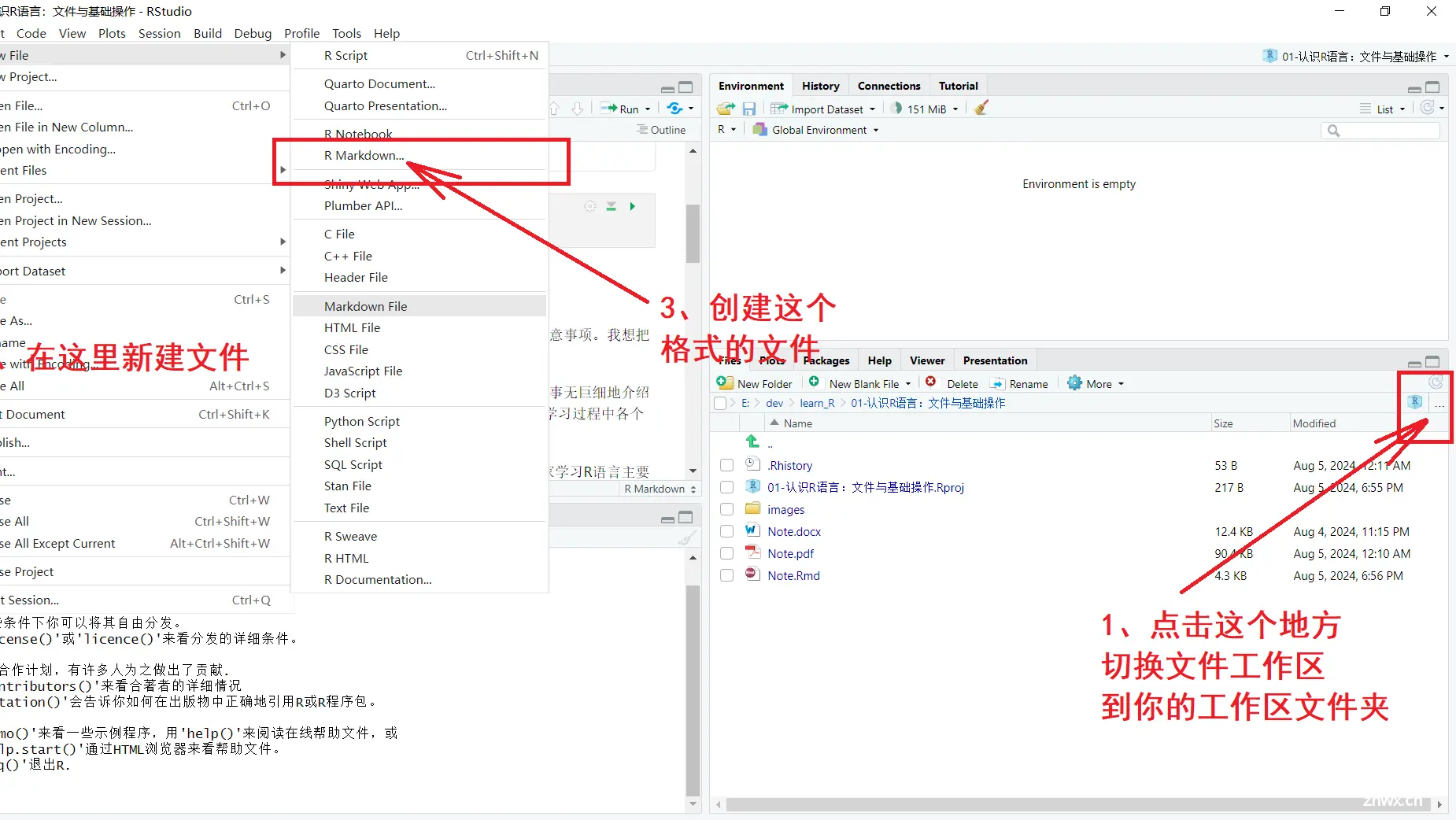Select Quarto Document... entry
Screen dimensions: 1456x820
pos(419,83)
